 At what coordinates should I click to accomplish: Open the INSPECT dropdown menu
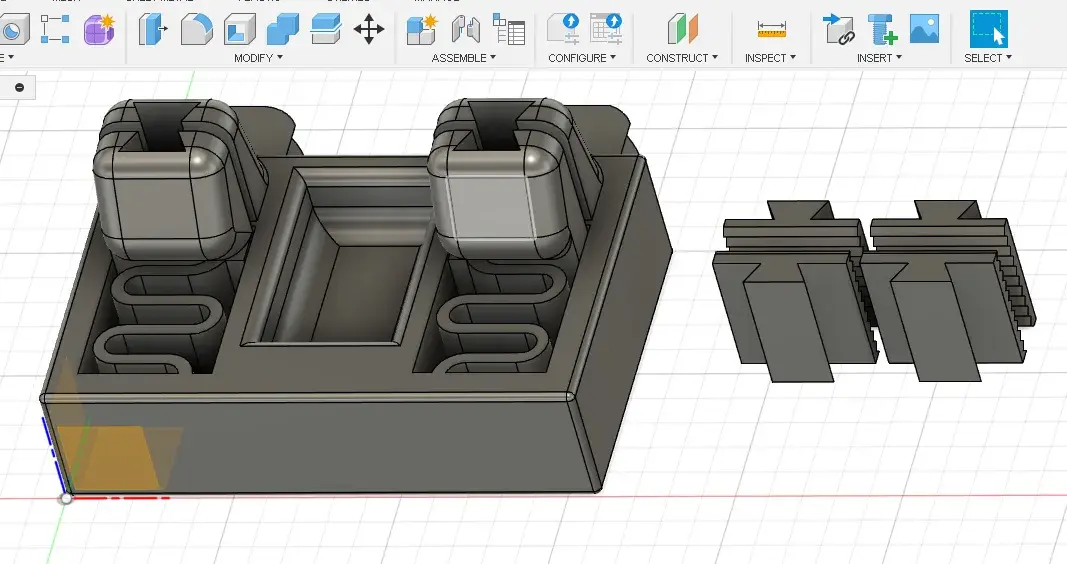click(x=770, y=58)
